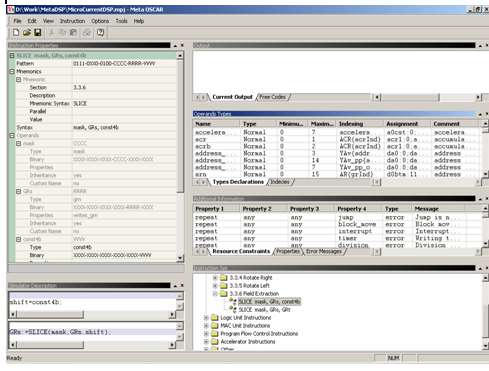This screenshot has width=489, height=371.
Task: Pin the instruction properties panel
Action: (x=175, y=45)
